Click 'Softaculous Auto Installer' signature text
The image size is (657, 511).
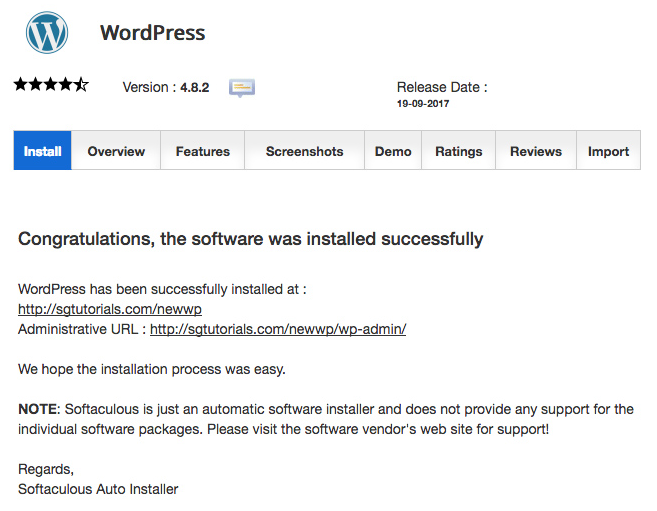click(98, 489)
